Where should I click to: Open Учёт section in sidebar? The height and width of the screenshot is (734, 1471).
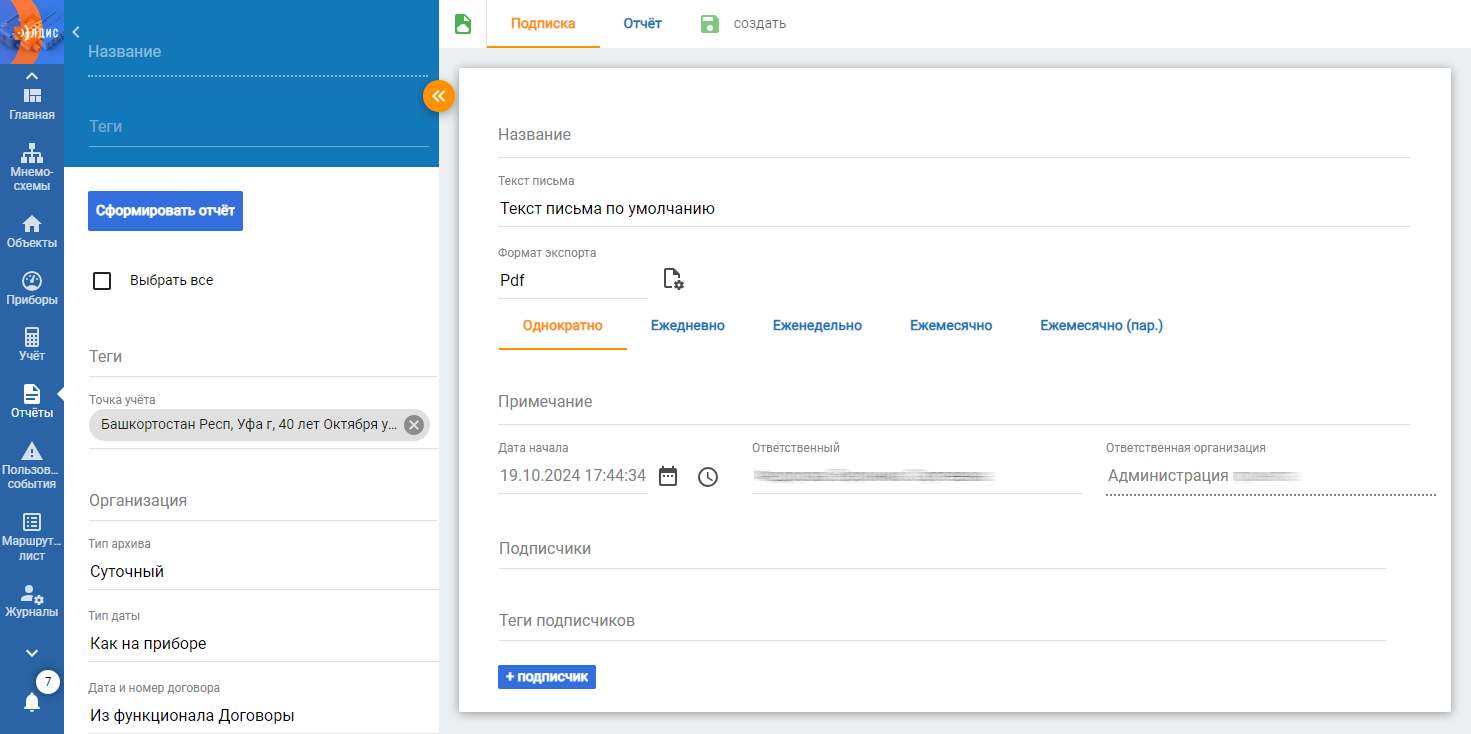click(x=32, y=344)
